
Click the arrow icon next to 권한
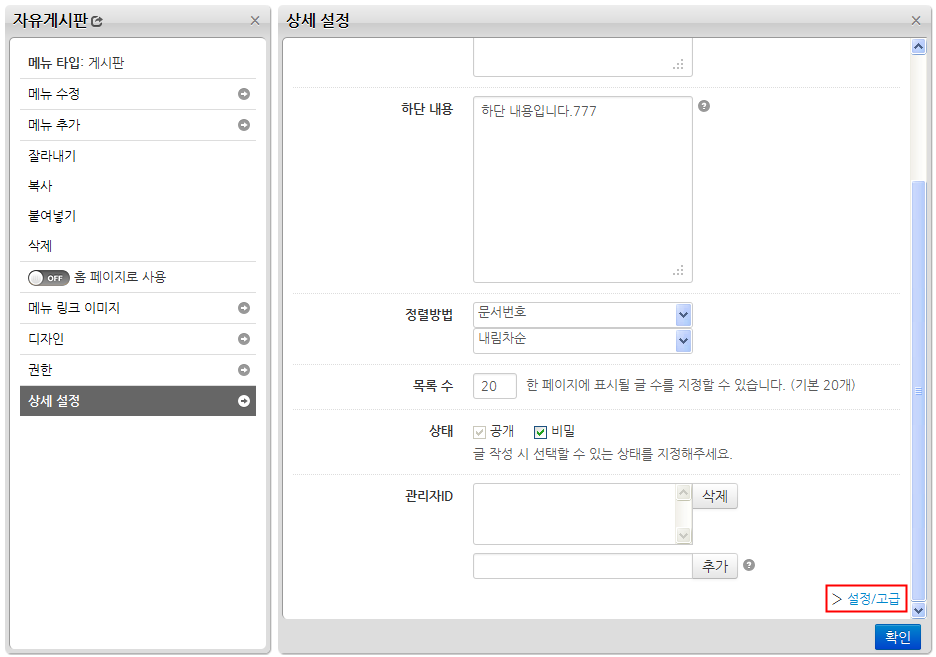[243, 370]
